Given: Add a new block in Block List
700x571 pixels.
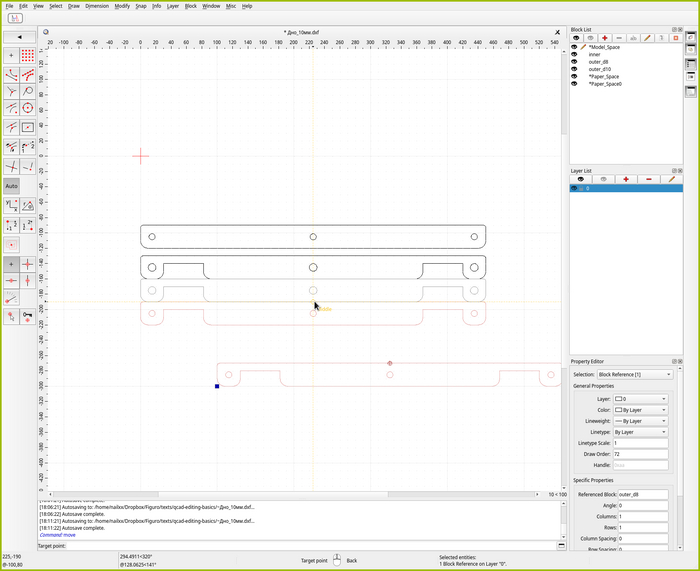Looking at the screenshot, I should point(605,38).
